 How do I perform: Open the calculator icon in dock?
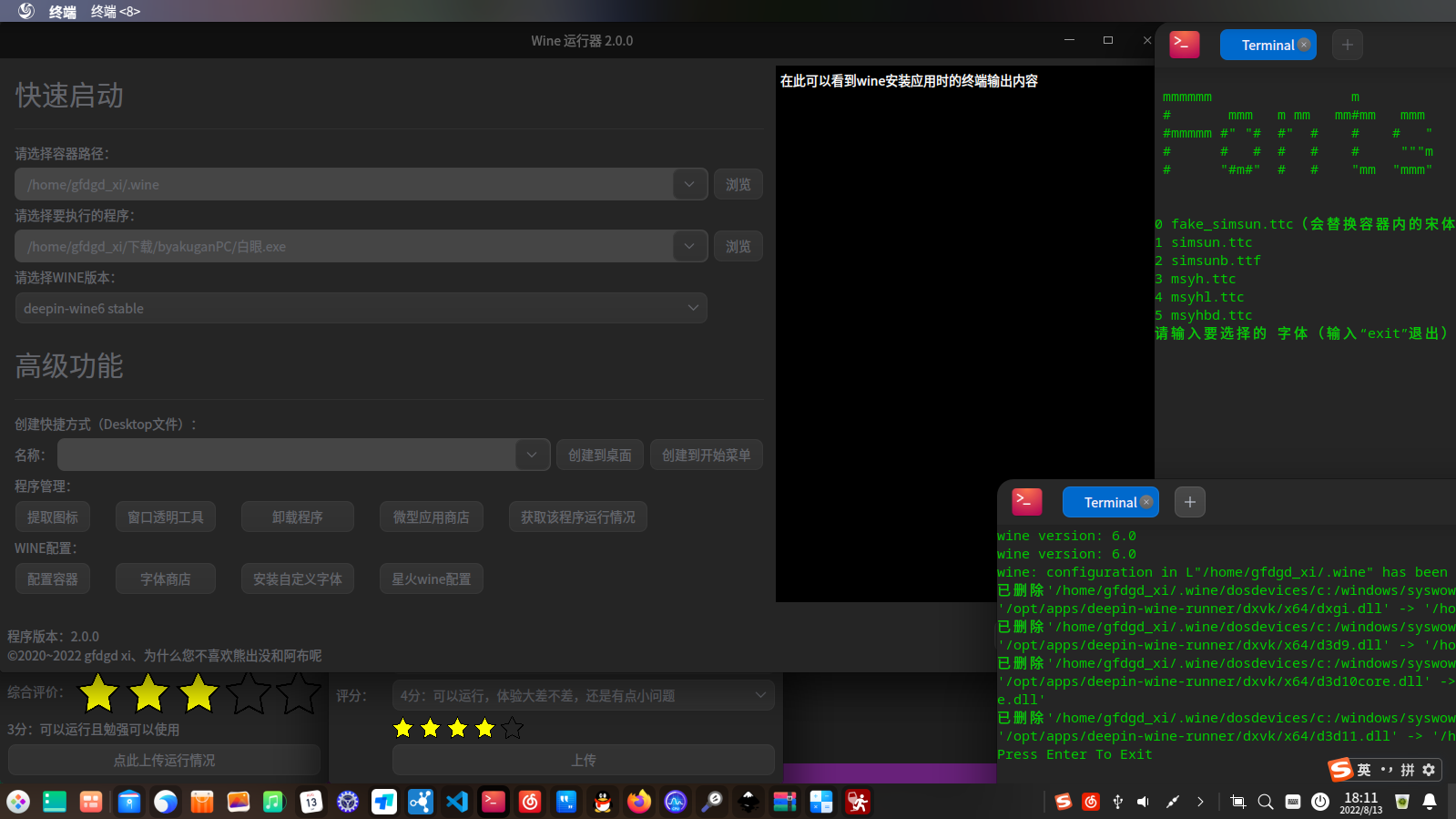click(x=821, y=802)
